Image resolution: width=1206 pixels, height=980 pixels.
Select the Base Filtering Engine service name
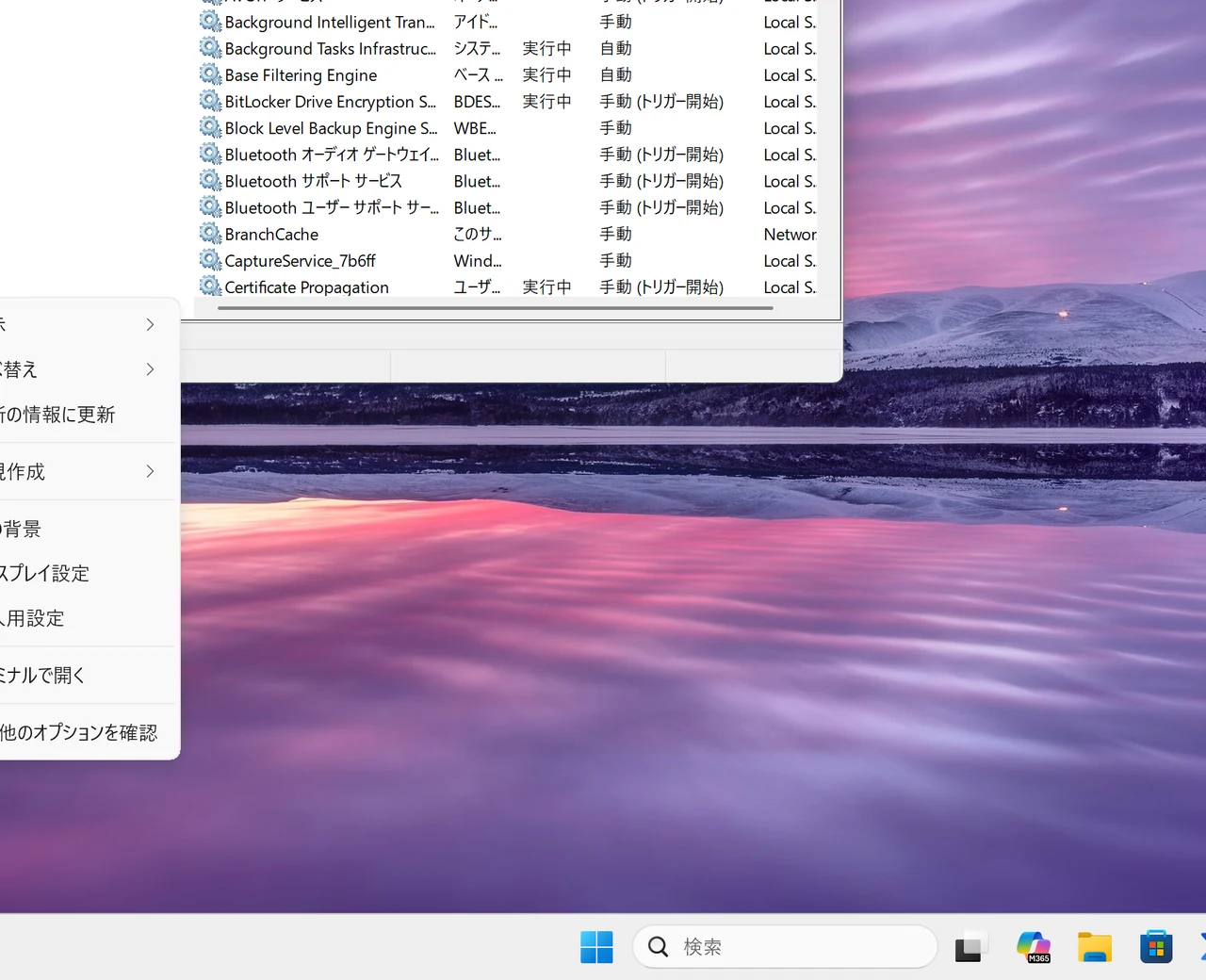point(301,74)
